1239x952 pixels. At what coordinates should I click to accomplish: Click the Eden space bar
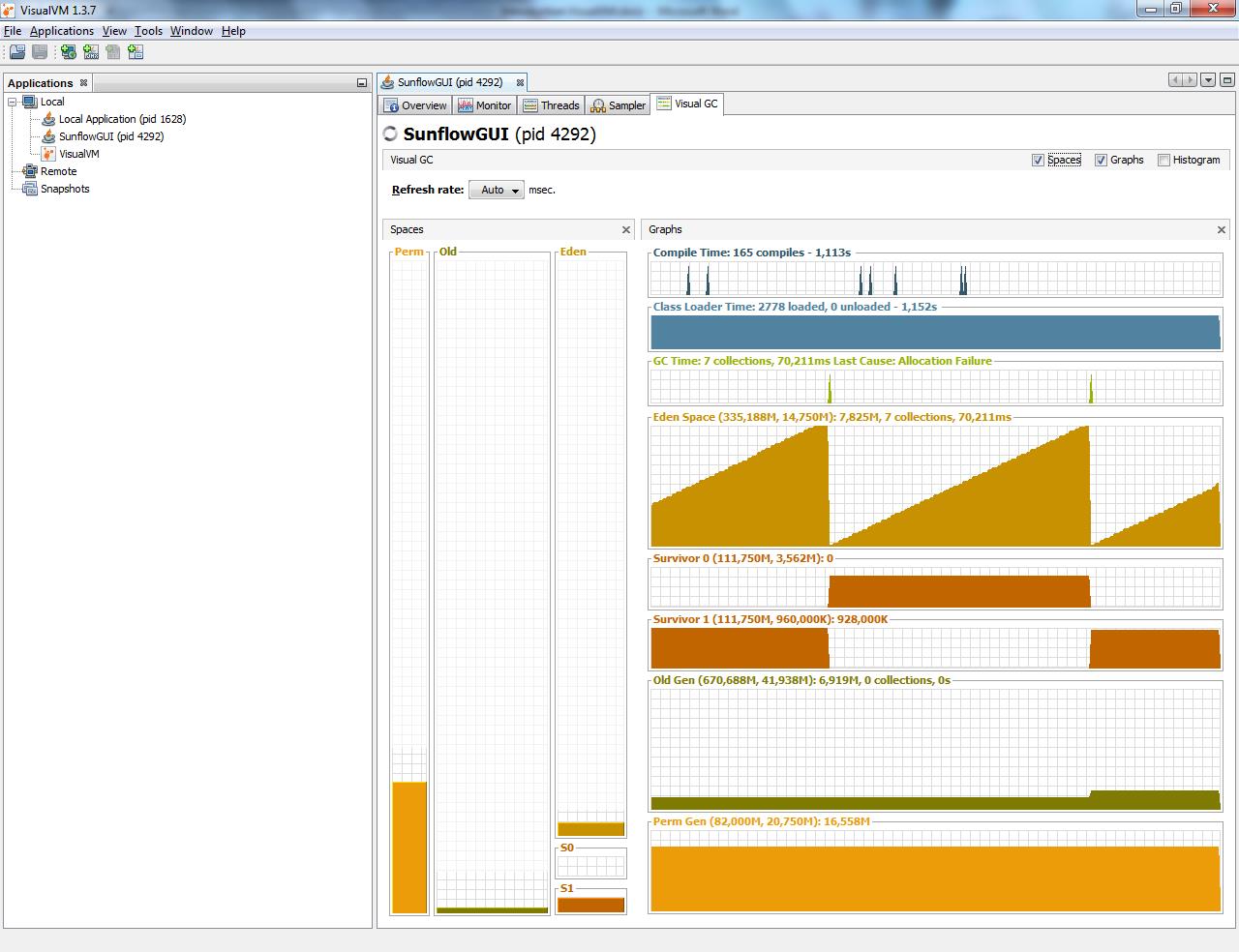coord(590,548)
